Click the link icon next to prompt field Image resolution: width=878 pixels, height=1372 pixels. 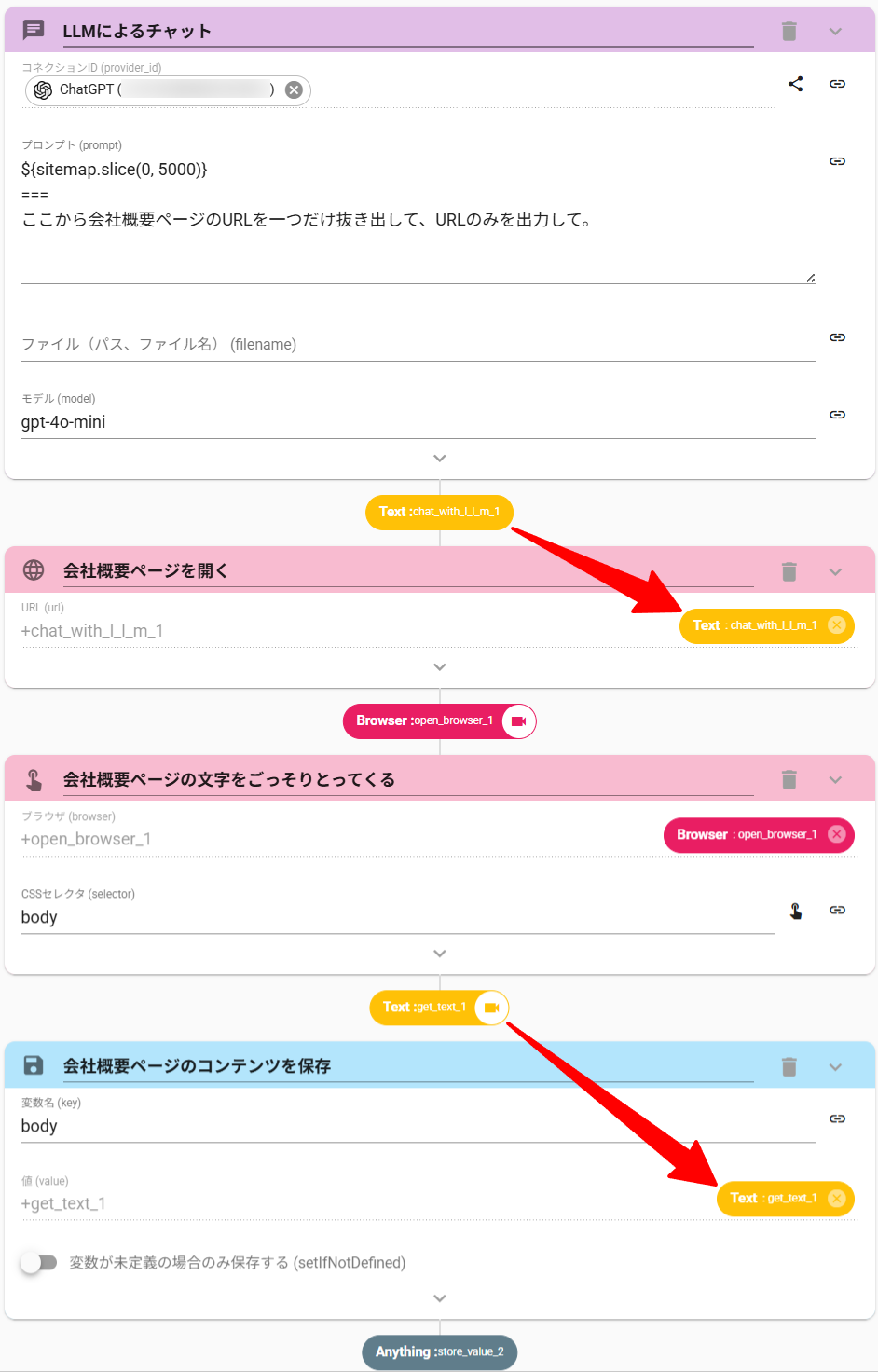click(837, 161)
